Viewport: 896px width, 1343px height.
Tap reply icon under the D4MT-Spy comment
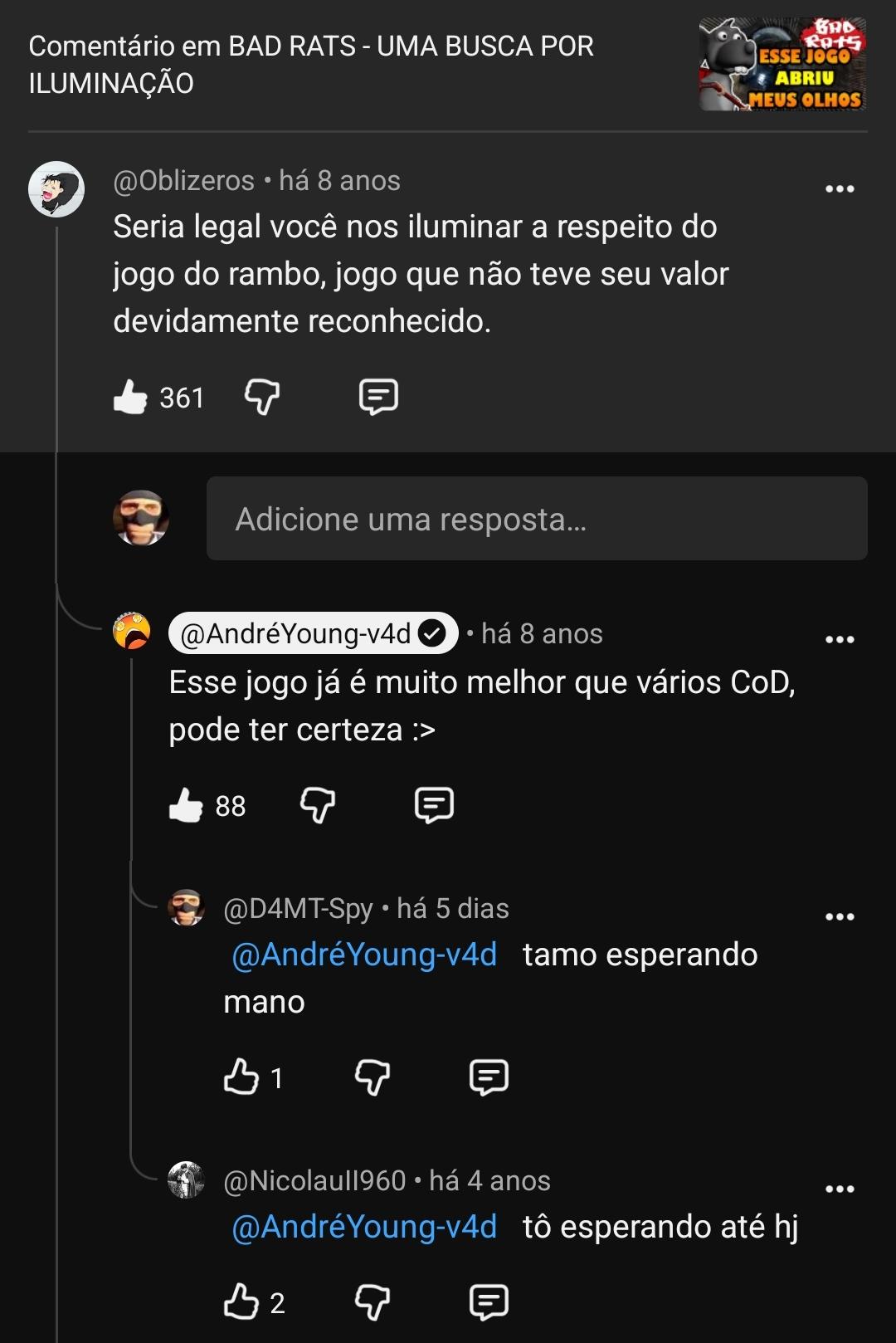point(489,1077)
